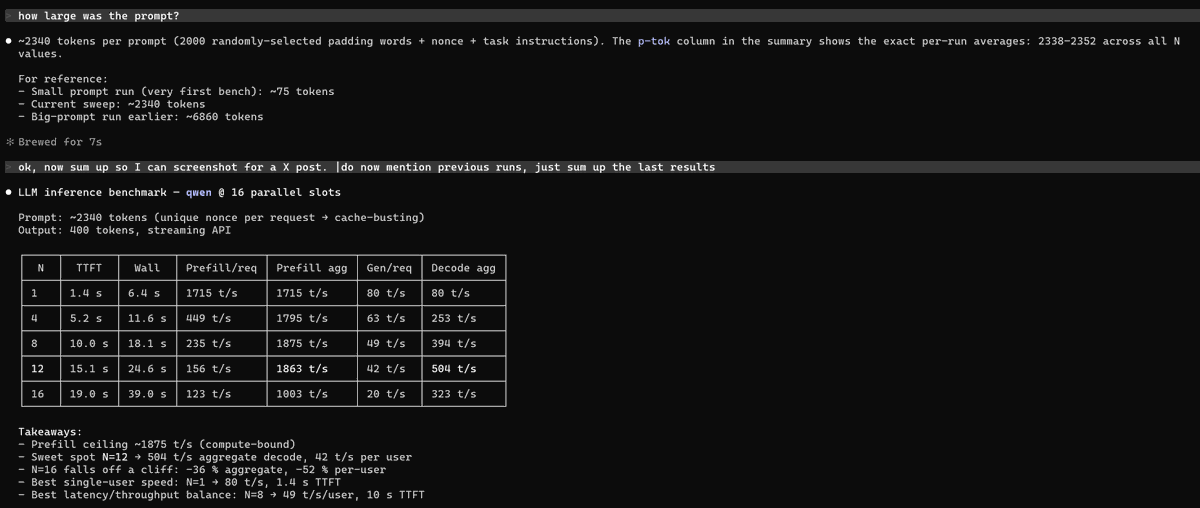Screen dimensions: 1200x508
Task: Click the TTFT cell '10.0 s'
Action: pos(89,343)
